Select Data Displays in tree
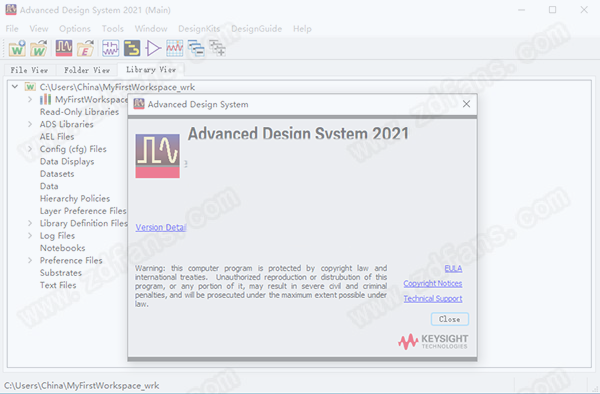Viewport: 600px width, 394px height. (67, 161)
